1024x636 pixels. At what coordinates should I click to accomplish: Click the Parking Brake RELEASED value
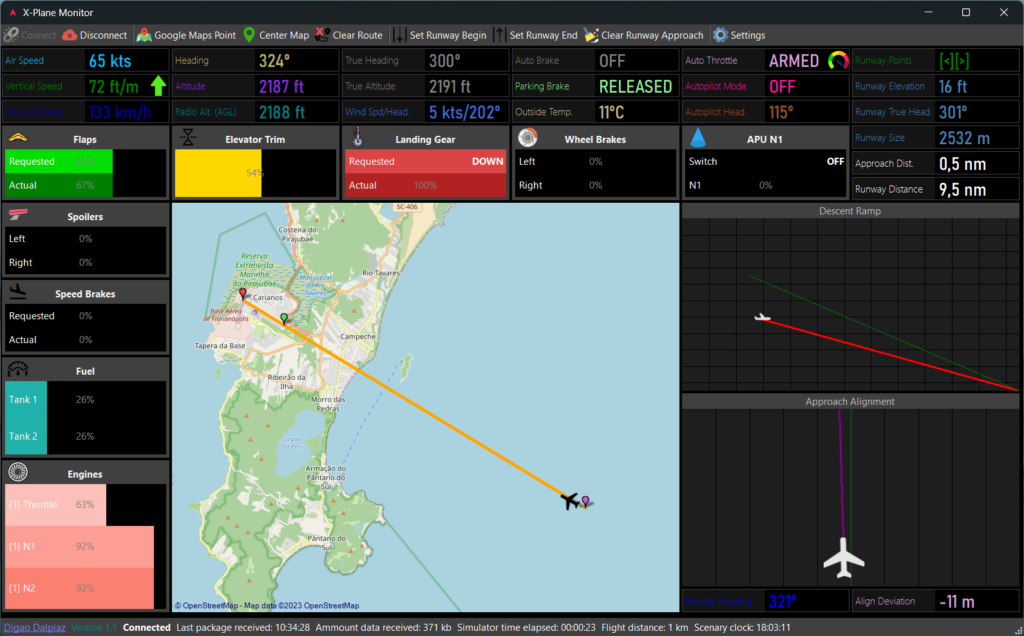pos(635,86)
